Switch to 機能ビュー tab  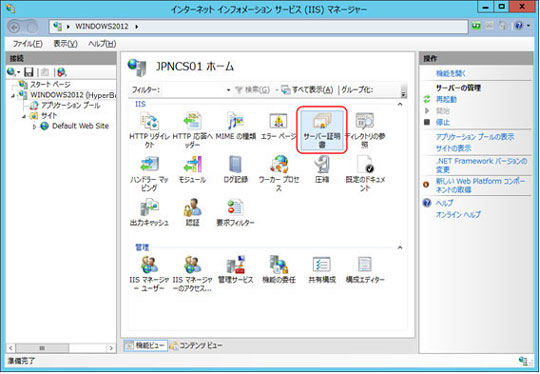[x=146, y=345]
